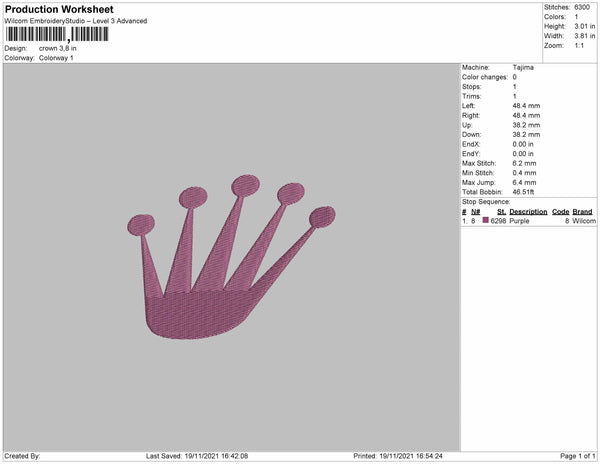This screenshot has width=600, height=464.
Task: Click the Stops value 1
Action: (x=514, y=87)
